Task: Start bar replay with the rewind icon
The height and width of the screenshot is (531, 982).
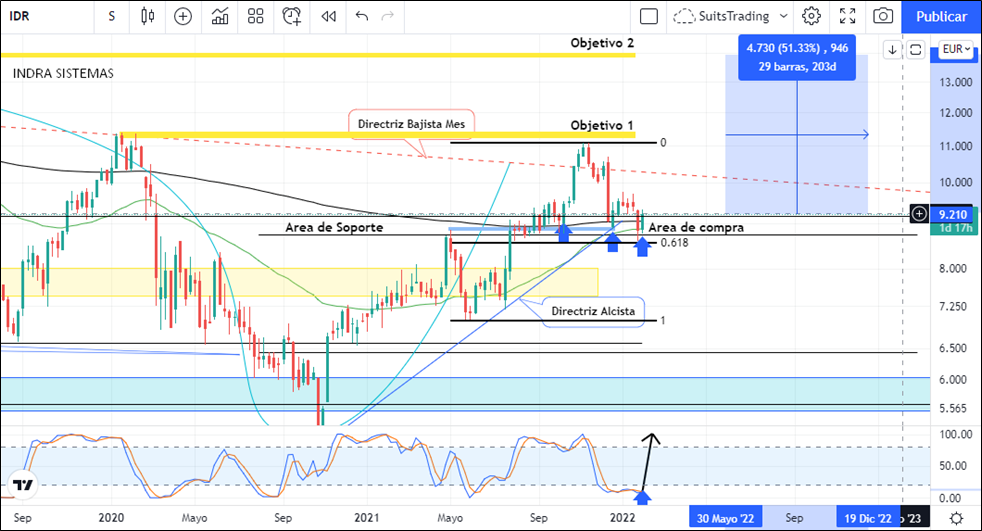Action: pos(328,16)
